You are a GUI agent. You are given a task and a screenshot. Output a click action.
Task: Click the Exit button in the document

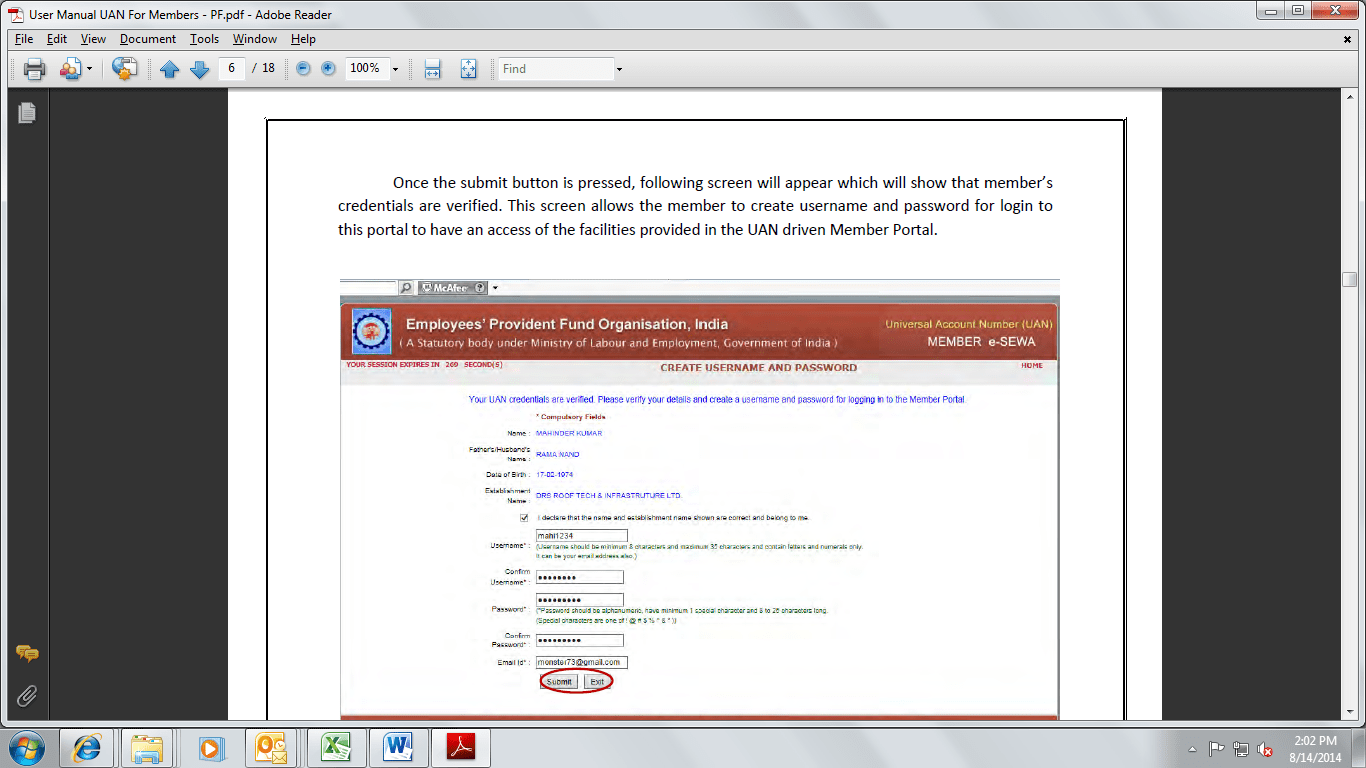point(597,681)
